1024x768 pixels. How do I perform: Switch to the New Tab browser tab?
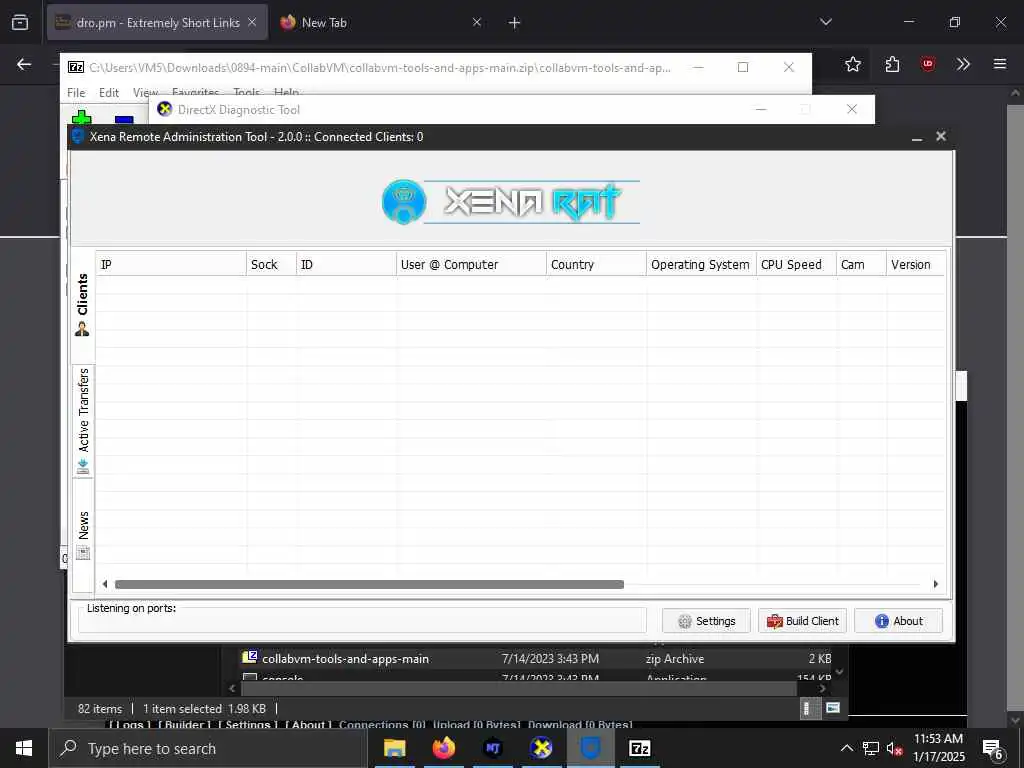tap(380, 22)
